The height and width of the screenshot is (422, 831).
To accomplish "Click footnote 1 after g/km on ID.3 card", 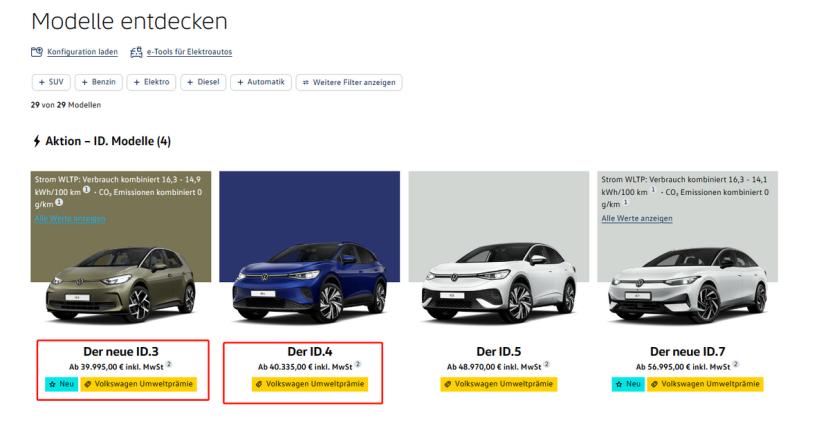I will 59,202.
